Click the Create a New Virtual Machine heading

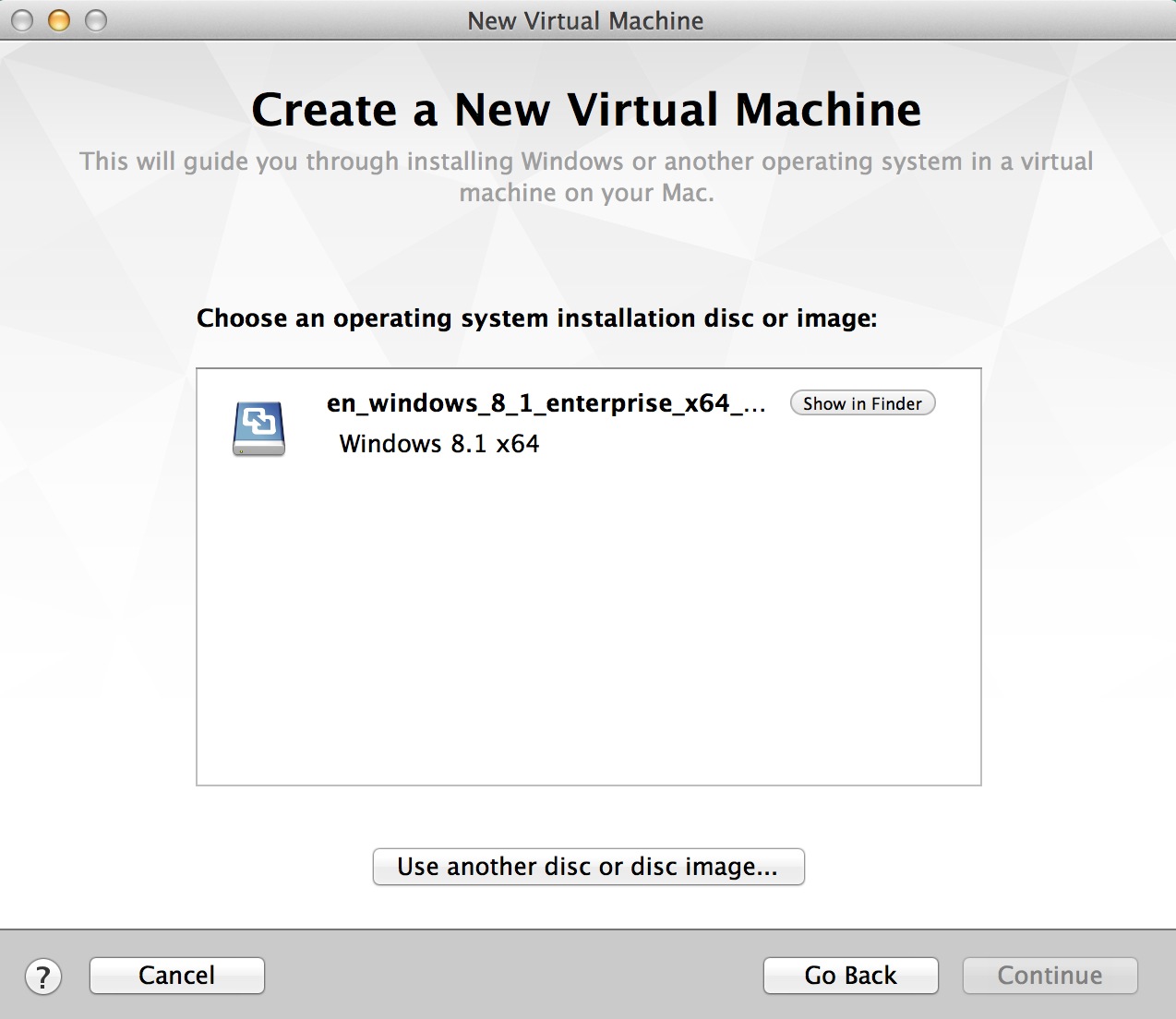(586, 110)
